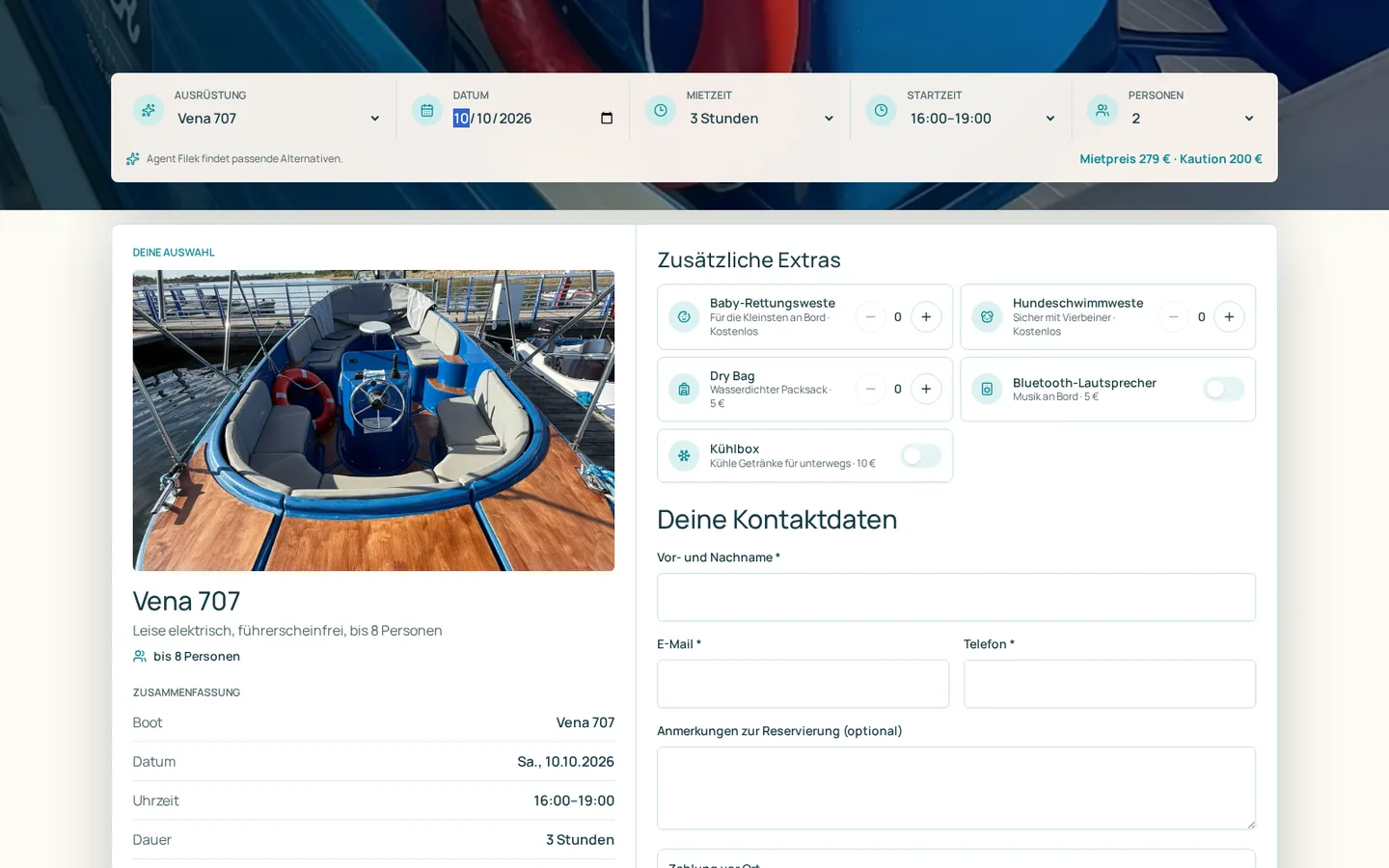Screen dimensions: 1389x868
Task: Increase Hundeschwimmweste quantity with plus
Action: [1229, 316]
